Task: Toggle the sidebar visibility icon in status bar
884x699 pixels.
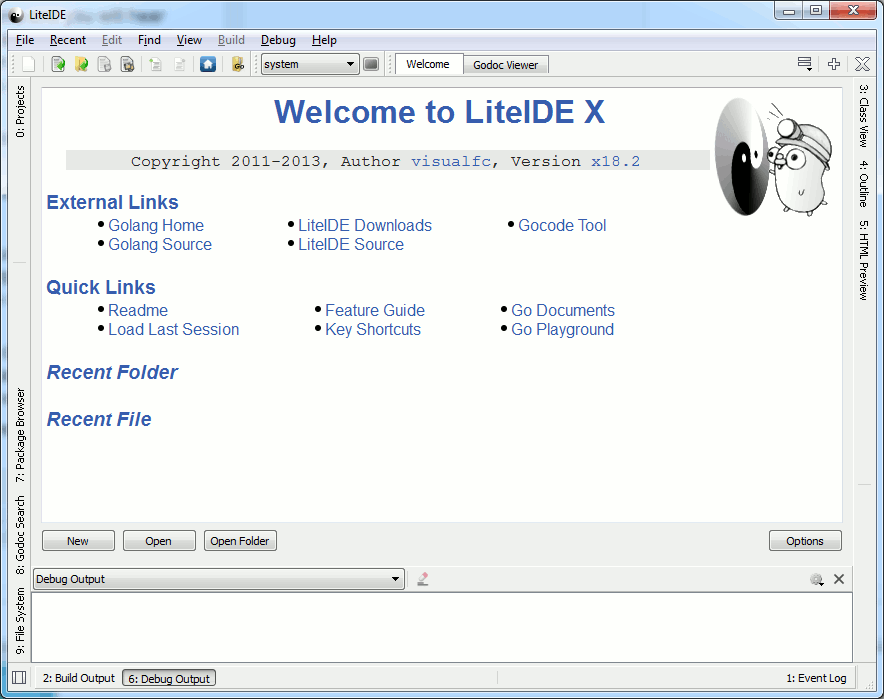Action: coord(19,678)
